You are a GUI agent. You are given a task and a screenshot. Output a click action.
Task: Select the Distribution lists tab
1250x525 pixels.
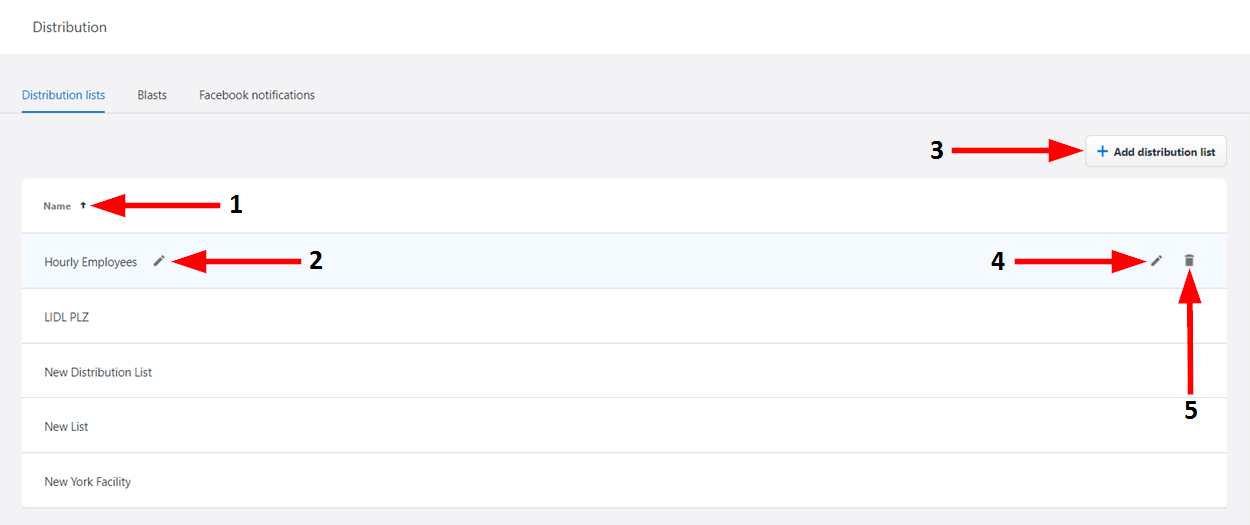pyautogui.click(x=63, y=95)
